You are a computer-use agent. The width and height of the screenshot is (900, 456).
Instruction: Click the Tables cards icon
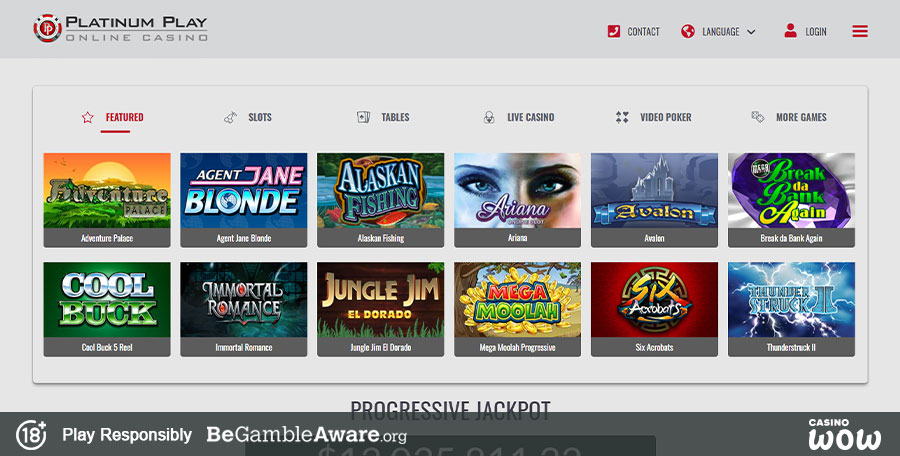[364, 117]
